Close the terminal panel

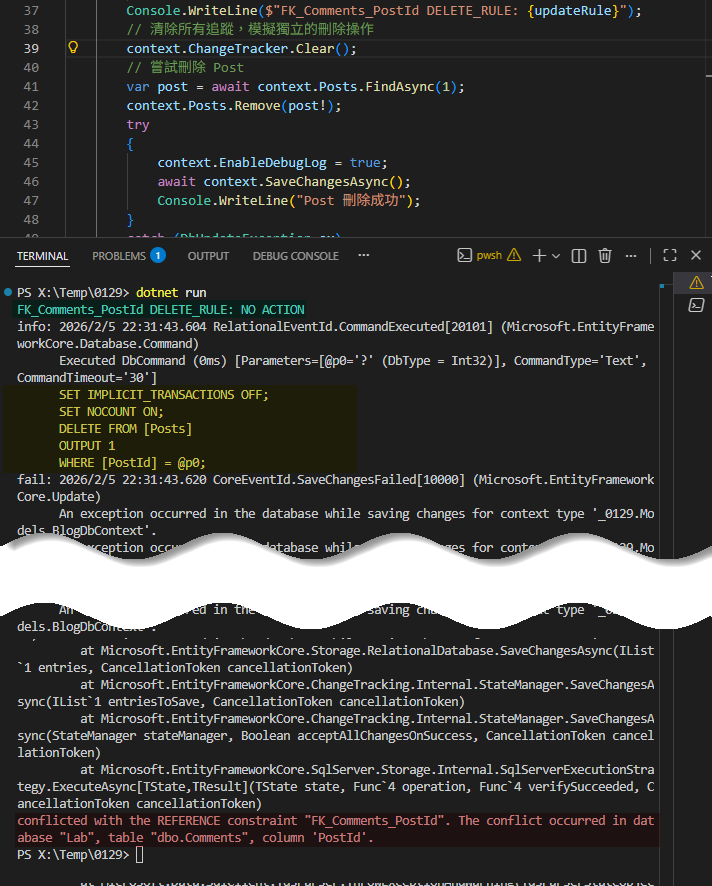pyautogui.click(x=696, y=256)
